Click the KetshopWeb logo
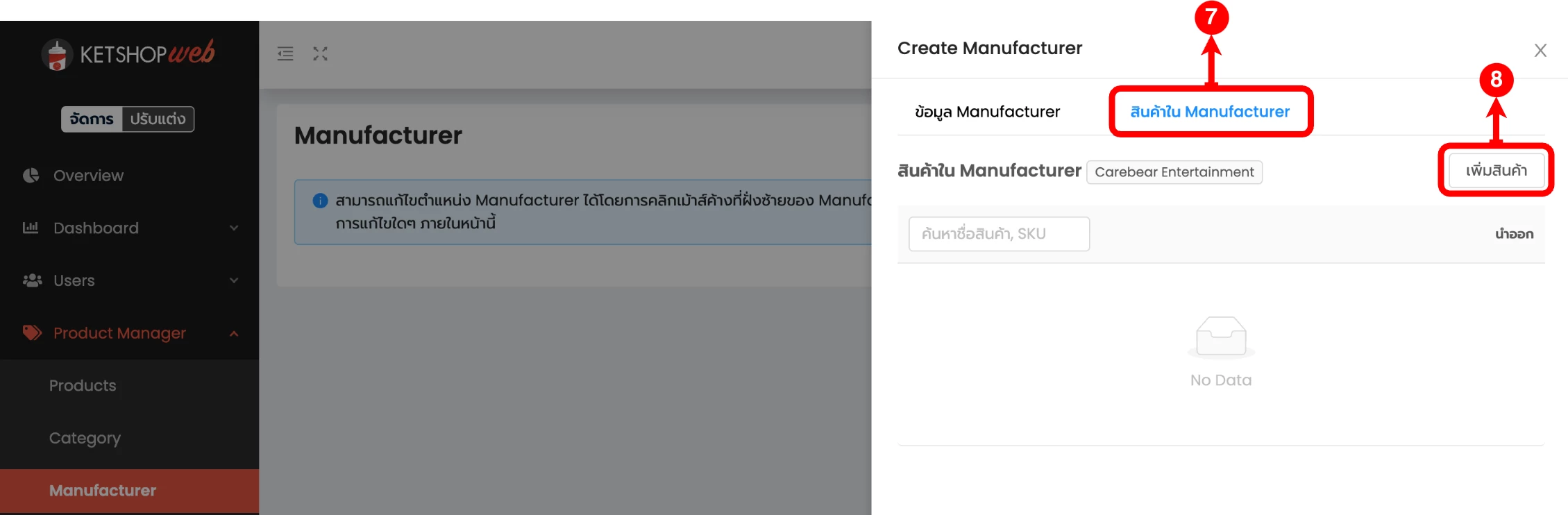Screen dimensions: 1568x515 point(128,53)
